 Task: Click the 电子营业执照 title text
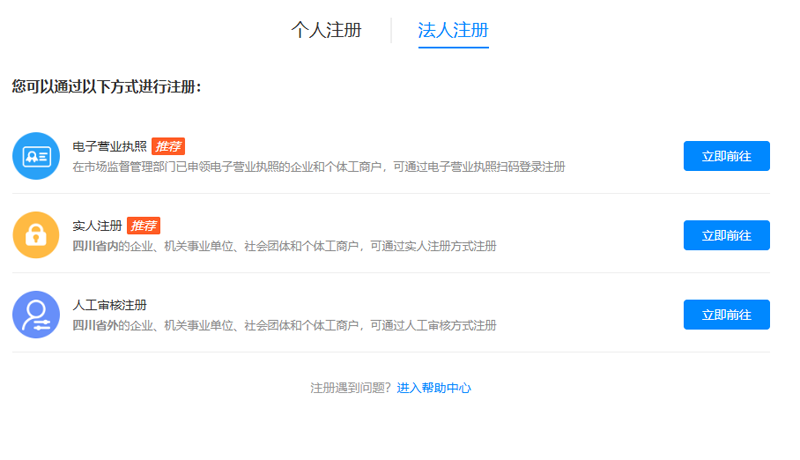(109, 146)
